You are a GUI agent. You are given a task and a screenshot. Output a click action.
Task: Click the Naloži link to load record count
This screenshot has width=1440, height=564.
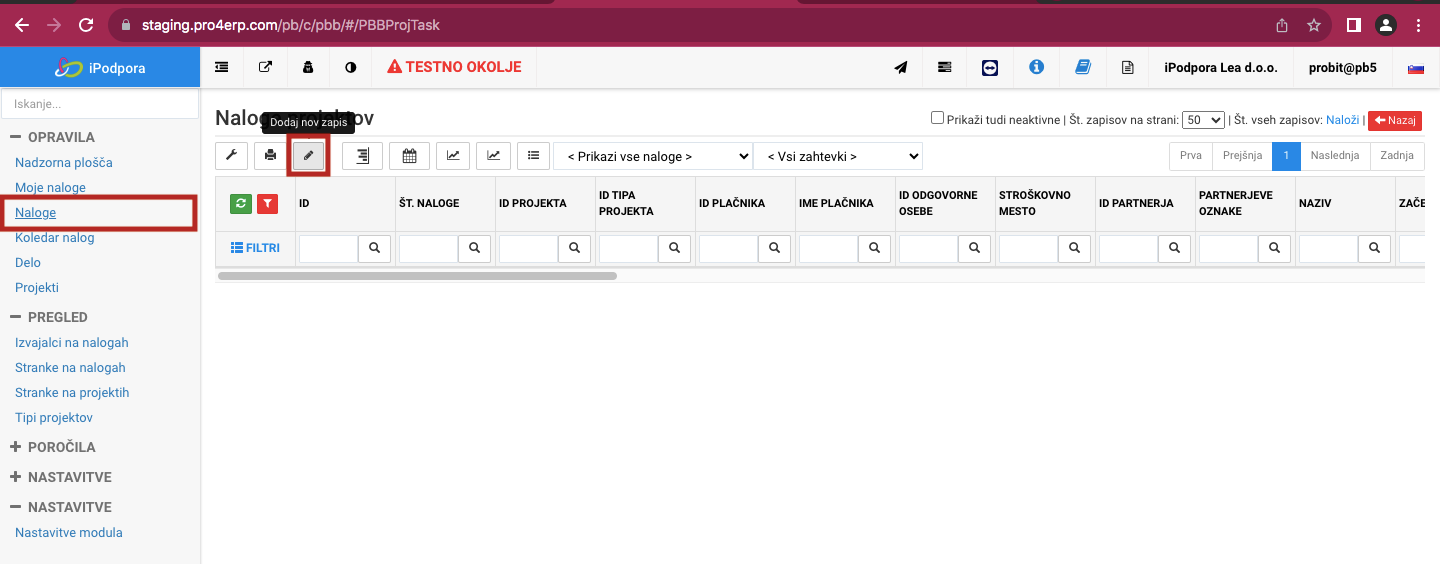tap(1342, 119)
